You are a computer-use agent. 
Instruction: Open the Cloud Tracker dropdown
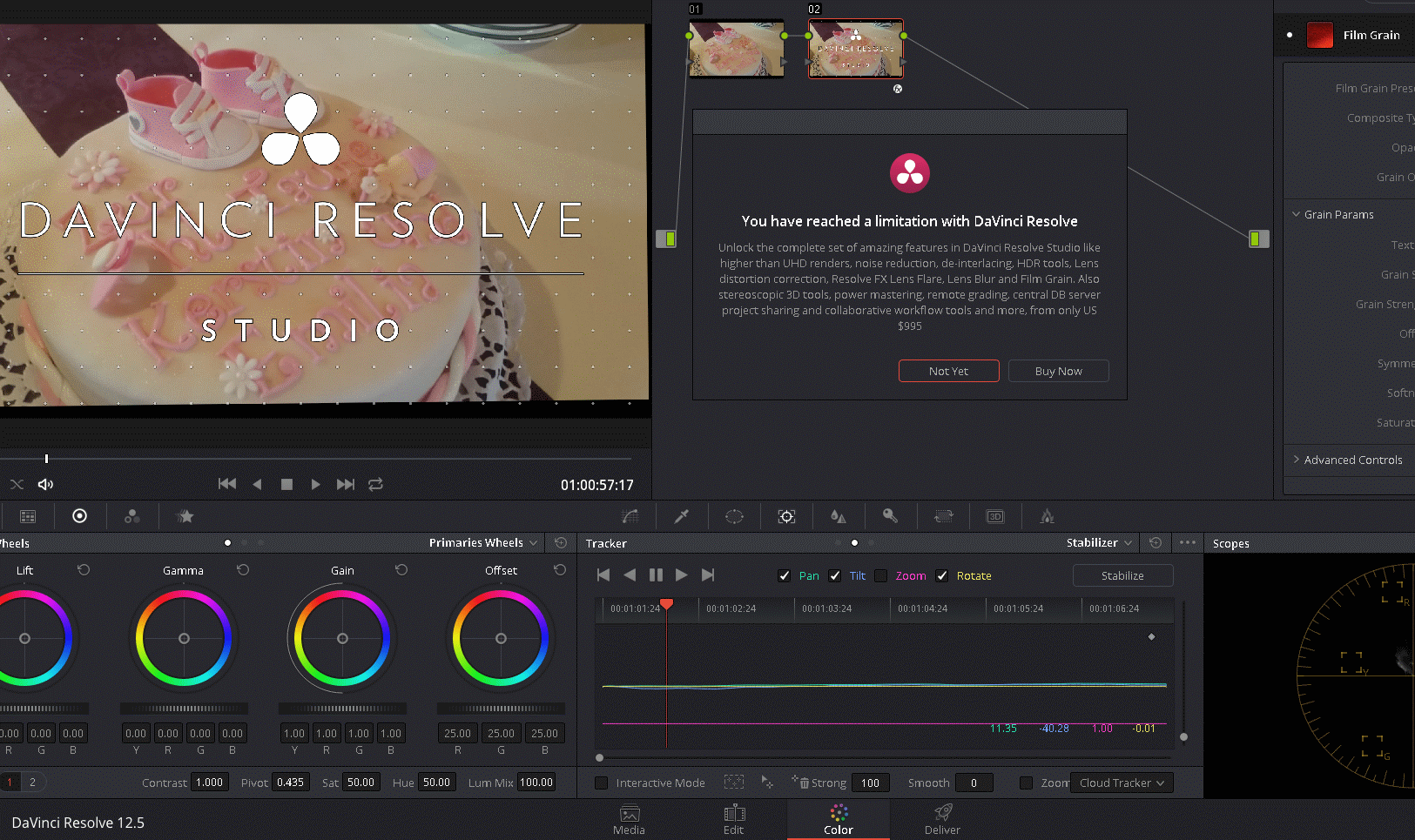pyautogui.click(x=1122, y=783)
